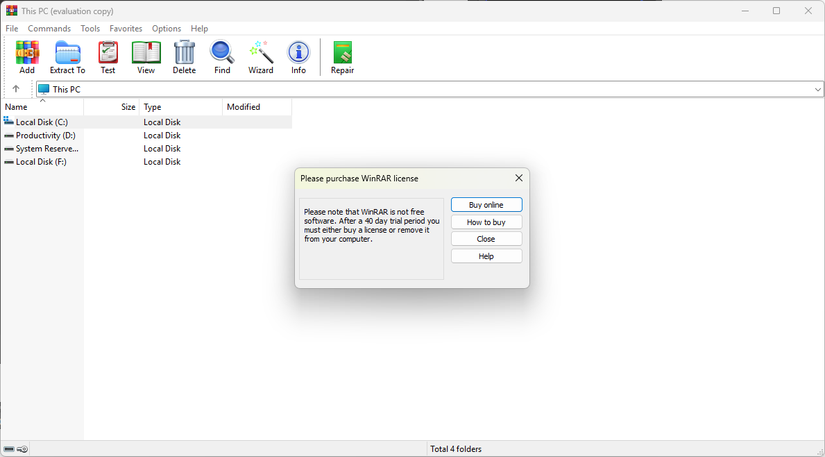The height and width of the screenshot is (457, 825).
Task: Show archive Info icon
Action: (x=298, y=53)
